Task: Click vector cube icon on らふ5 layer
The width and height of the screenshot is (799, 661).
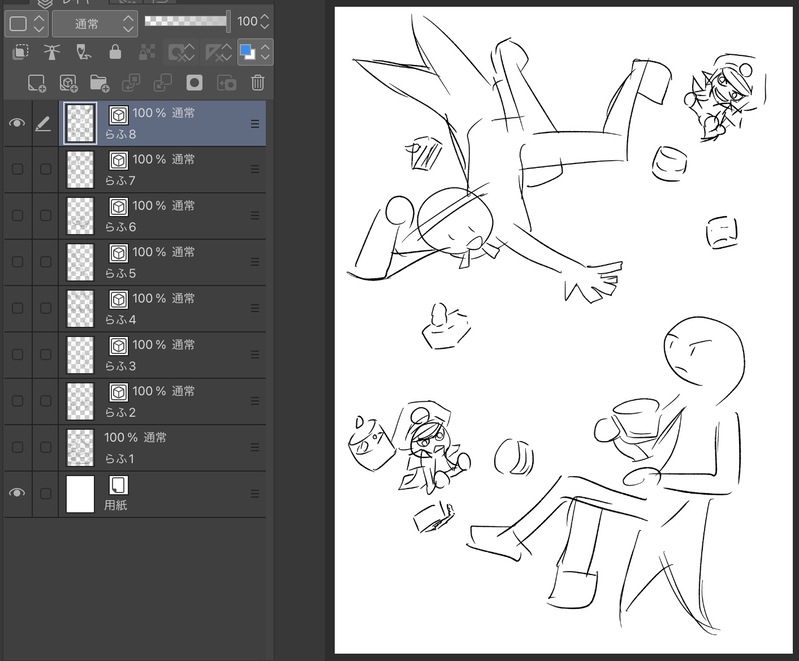Action: point(119,253)
